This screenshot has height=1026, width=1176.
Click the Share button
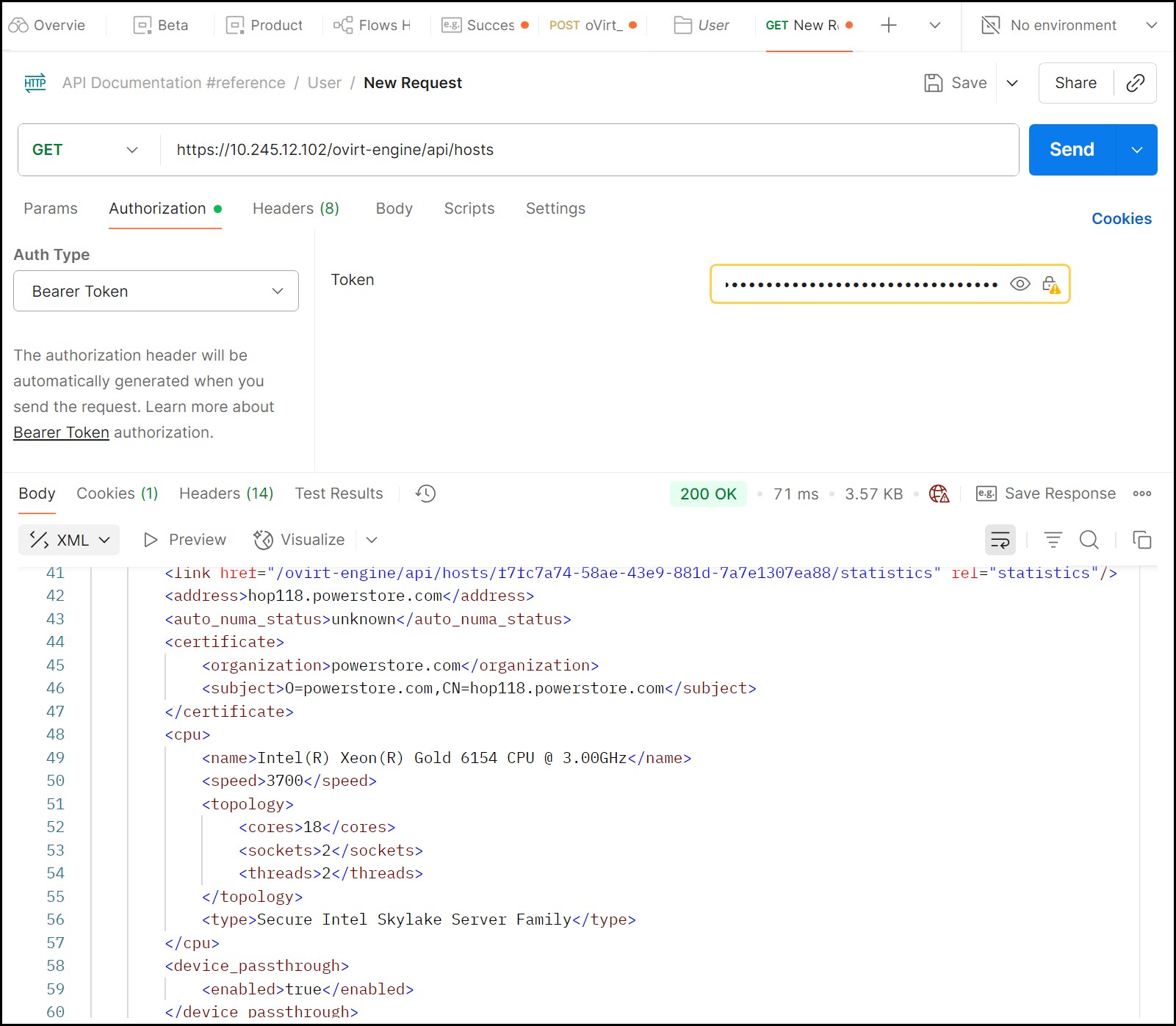coord(1075,83)
